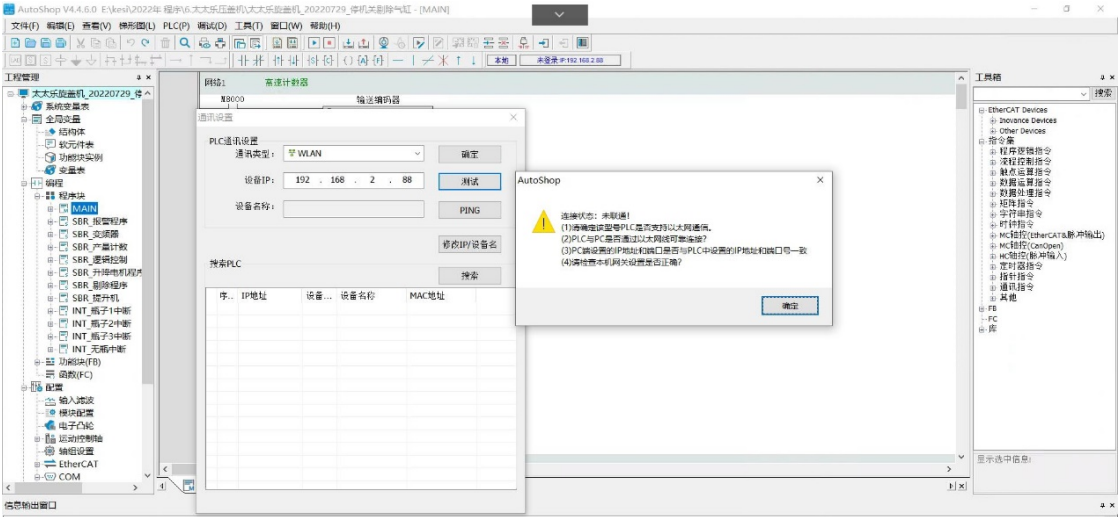The image size is (1119, 517).
Task: Click the Delete trash can icon
Action: point(165,42)
